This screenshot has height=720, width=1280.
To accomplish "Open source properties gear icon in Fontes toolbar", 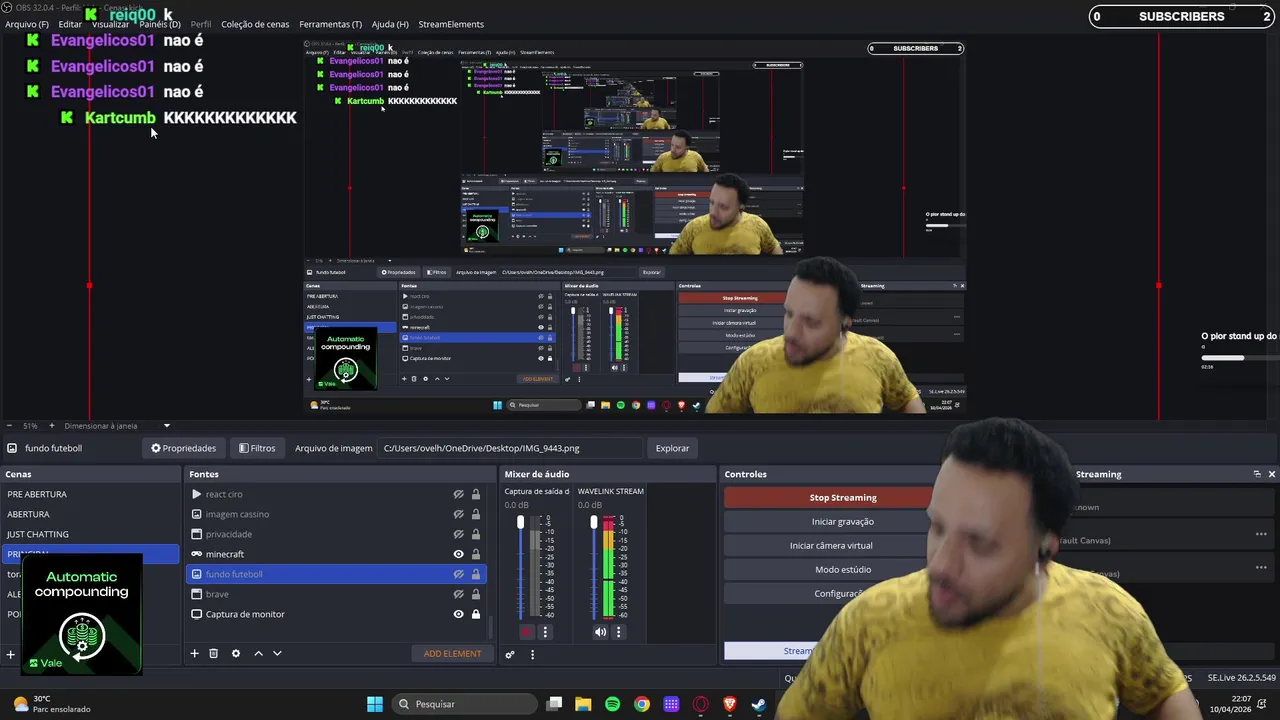I will coord(236,654).
